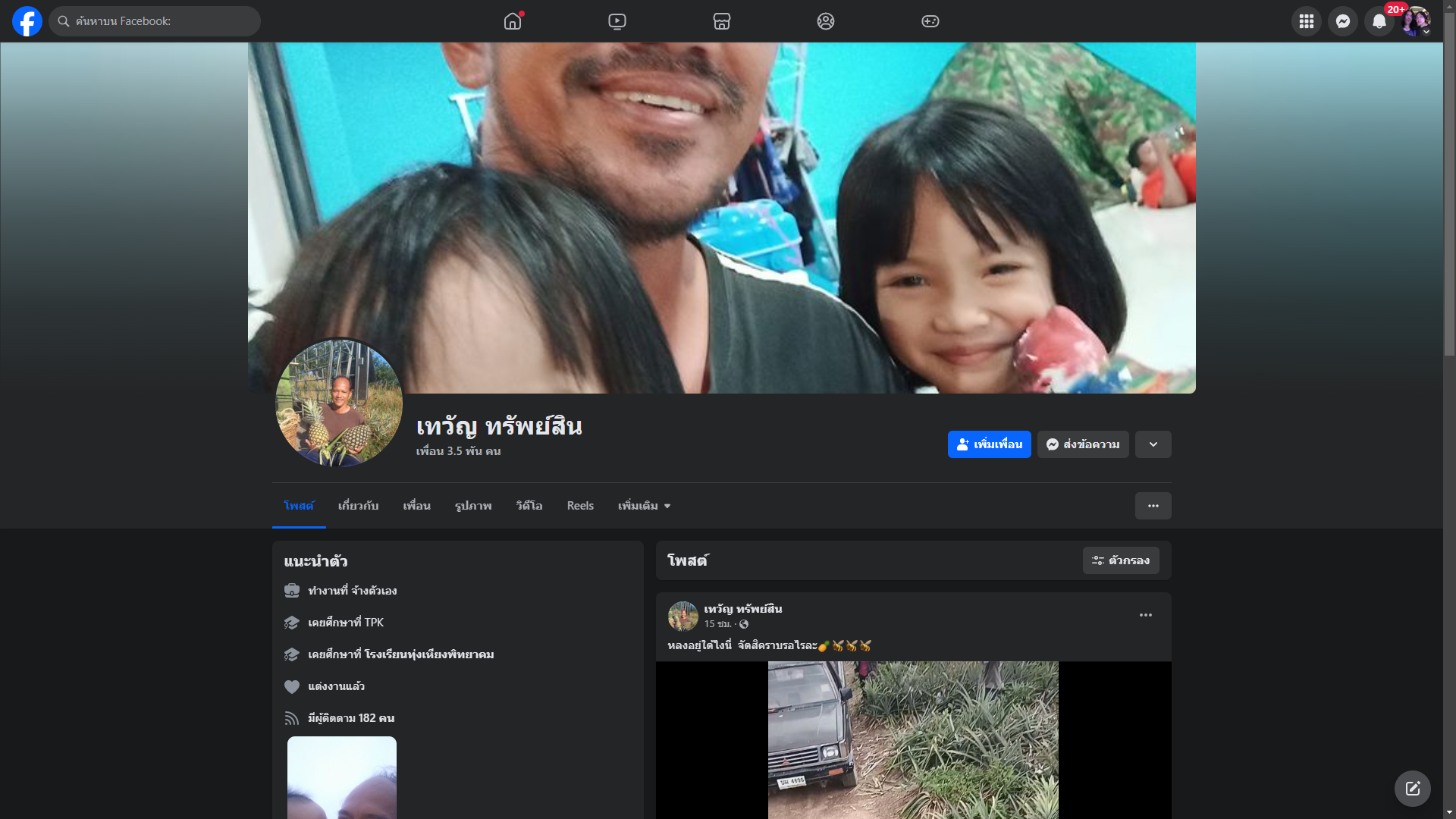Expand the chevron beside ส่งข้อความ
The width and height of the screenshot is (1456, 819).
coord(1153,444)
